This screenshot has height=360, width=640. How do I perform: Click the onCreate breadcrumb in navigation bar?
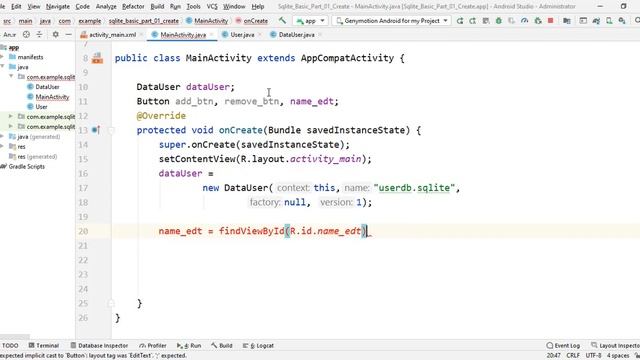pos(251,20)
